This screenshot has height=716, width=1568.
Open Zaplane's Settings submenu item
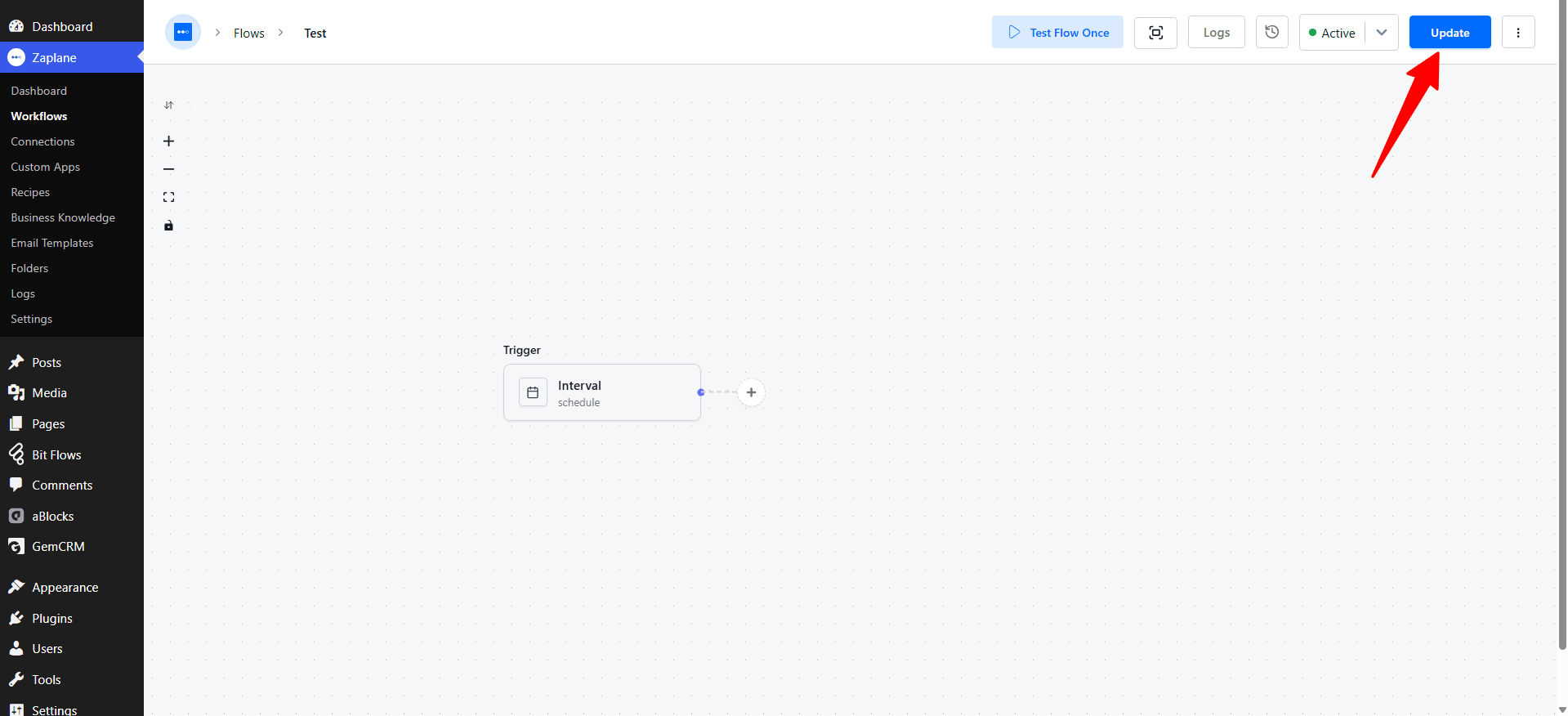click(31, 319)
